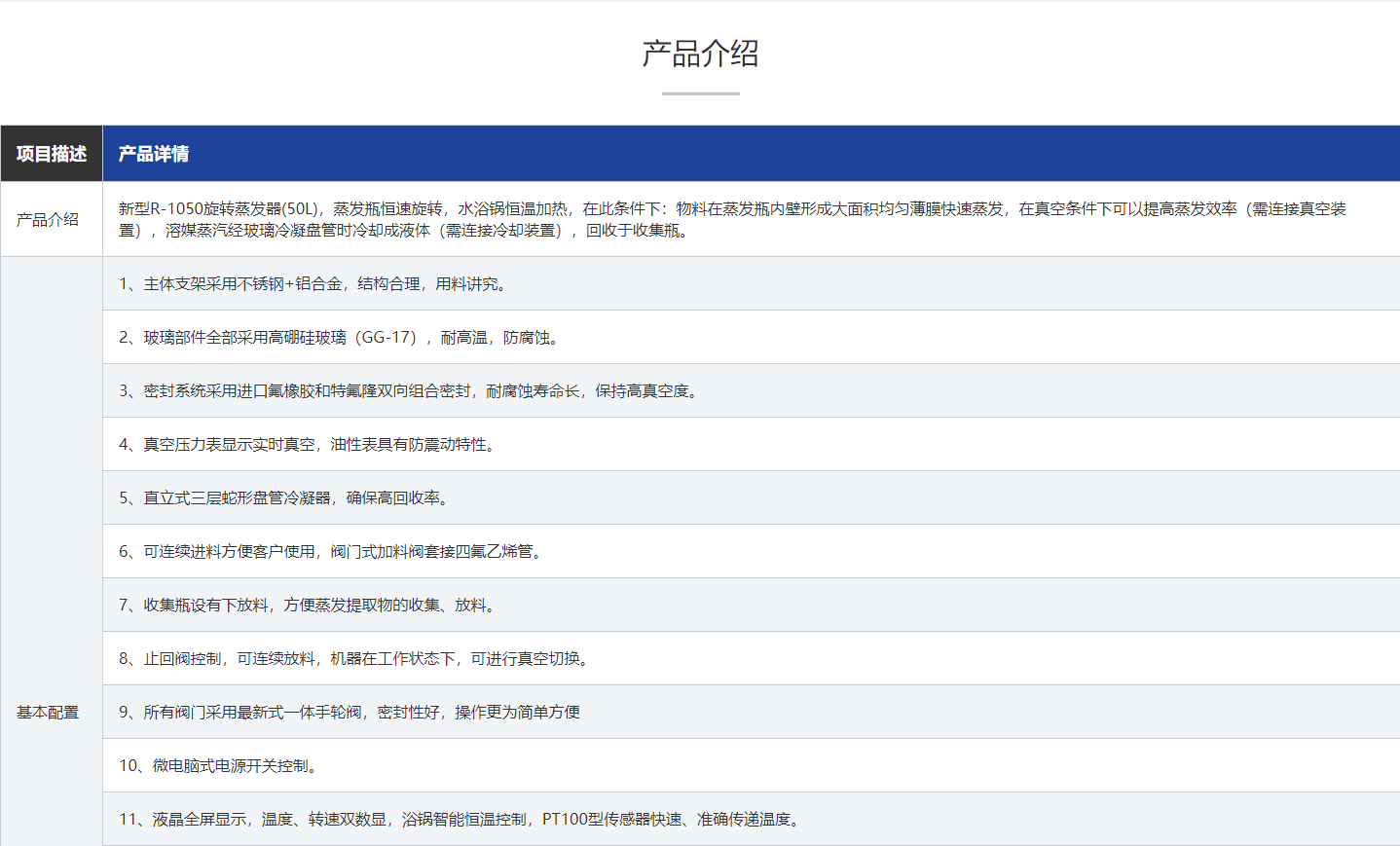Image resolution: width=1400 pixels, height=846 pixels.
Task: Click the R-1050旋转蒸发器 description paragraph
Action: pos(732,220)
